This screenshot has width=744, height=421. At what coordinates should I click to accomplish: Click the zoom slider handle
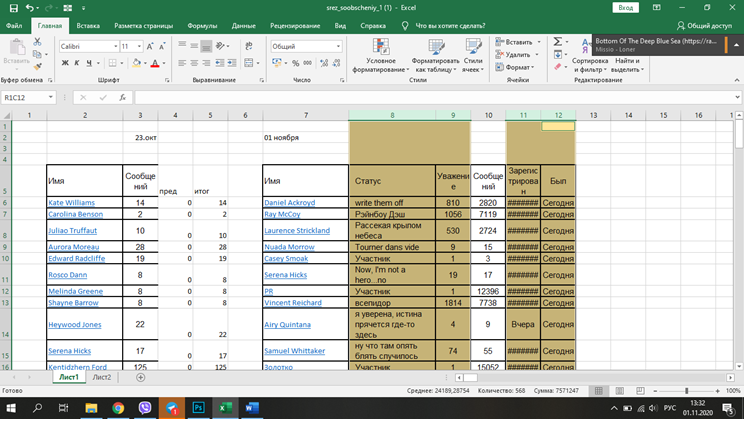coord(686,391)
